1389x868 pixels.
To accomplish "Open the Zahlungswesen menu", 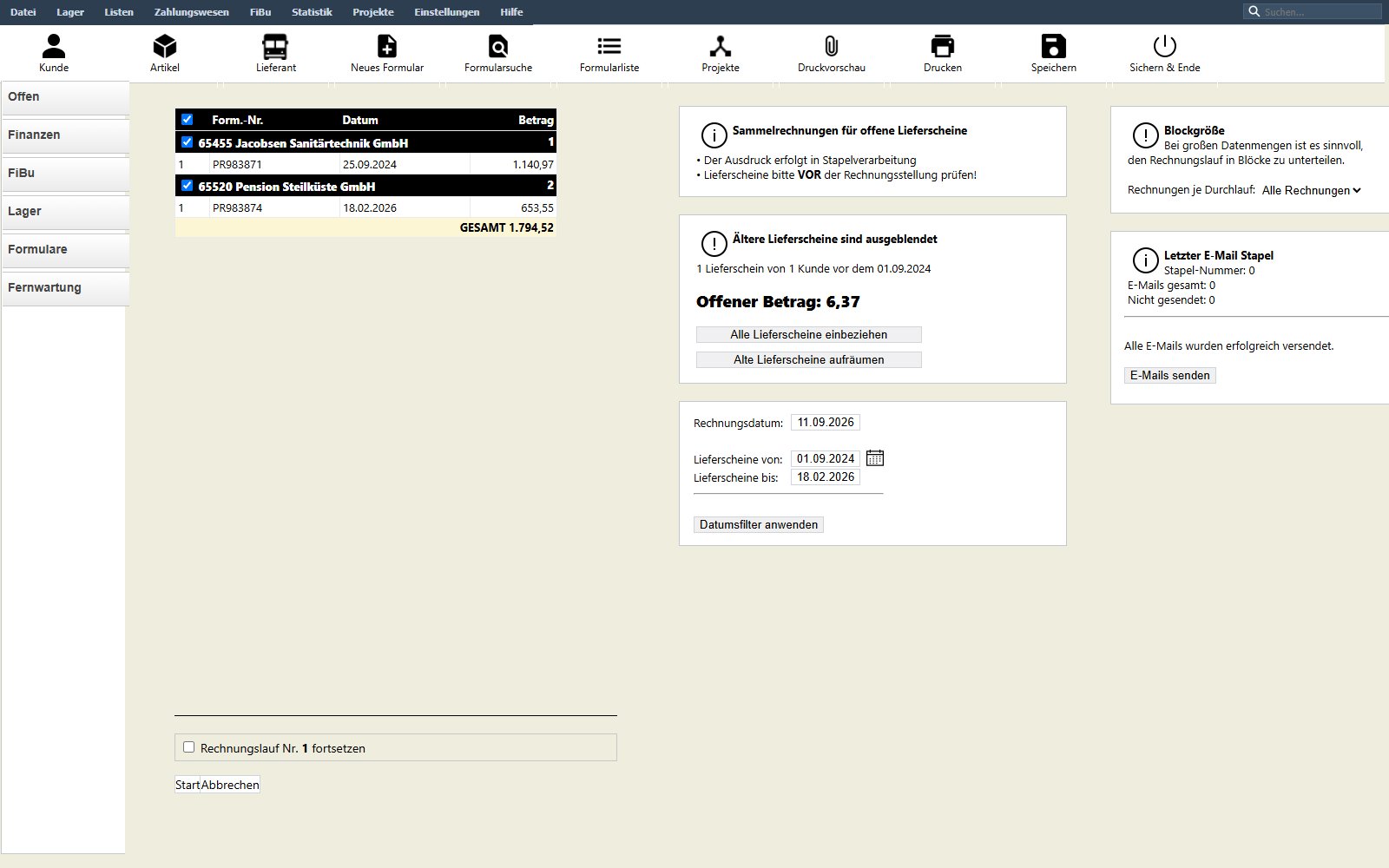I will pos(192,12).
